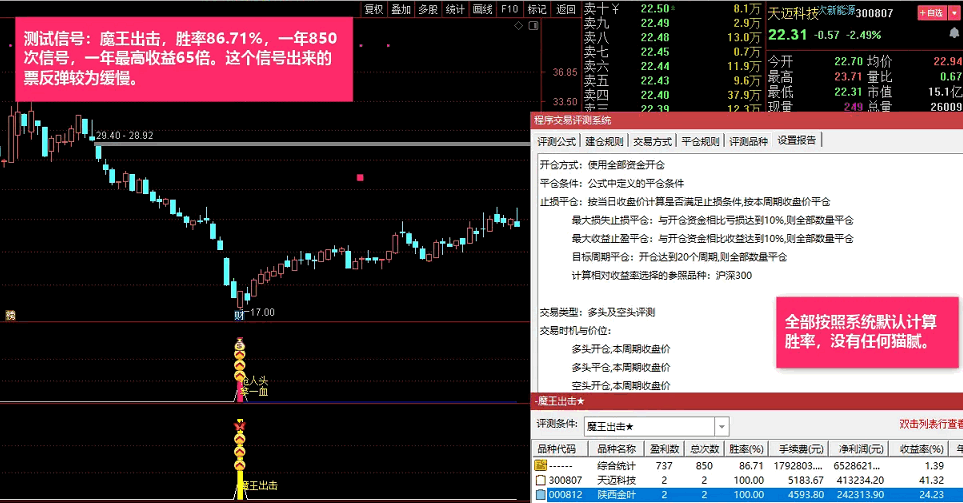Image resolution: width=963 pixels, height=503 pixels.
Task: Expand the dropdown arrow beside +自选
Action: coord(954,13)
